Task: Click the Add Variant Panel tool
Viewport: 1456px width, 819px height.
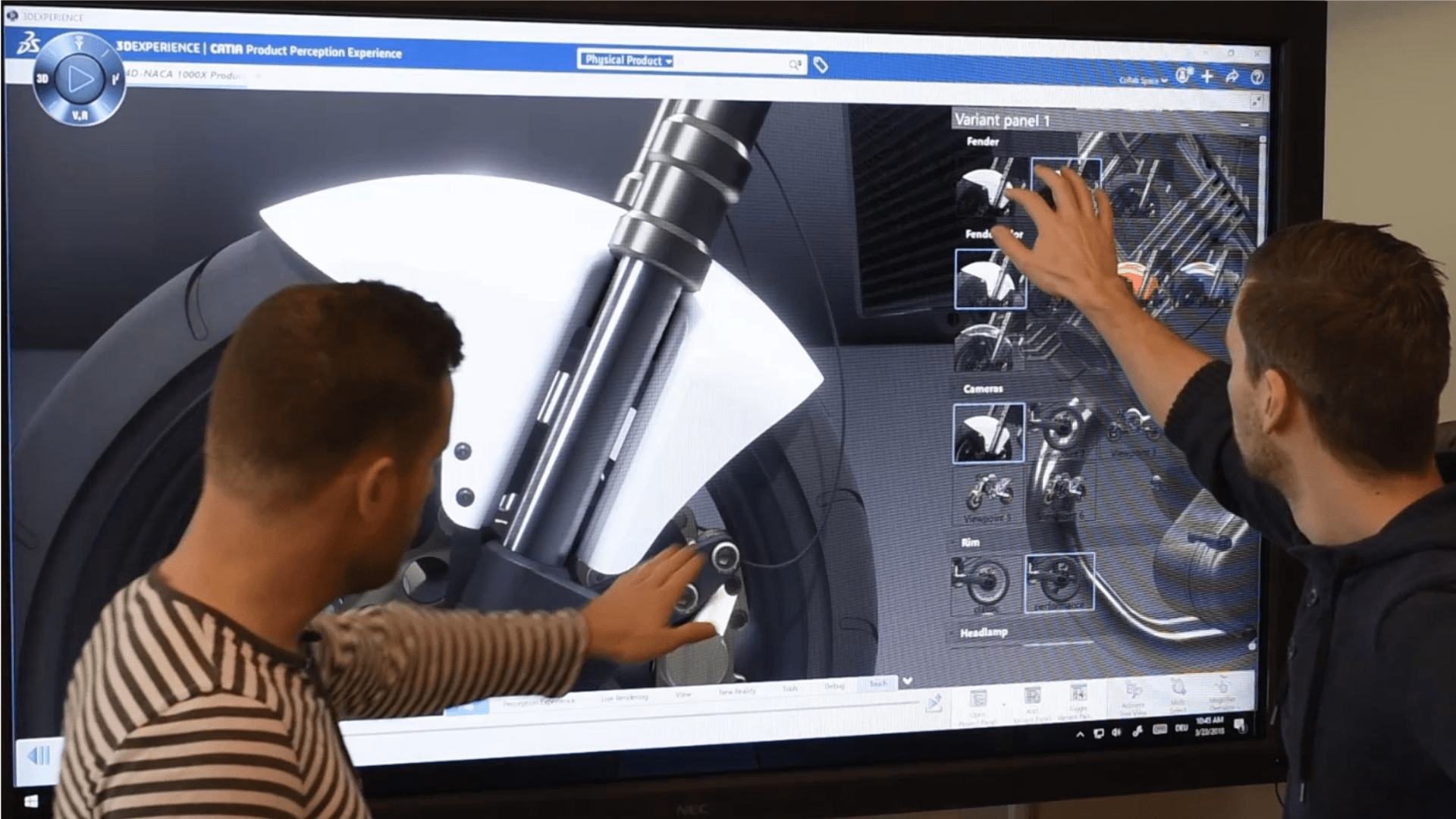Action: point(1032,703)
